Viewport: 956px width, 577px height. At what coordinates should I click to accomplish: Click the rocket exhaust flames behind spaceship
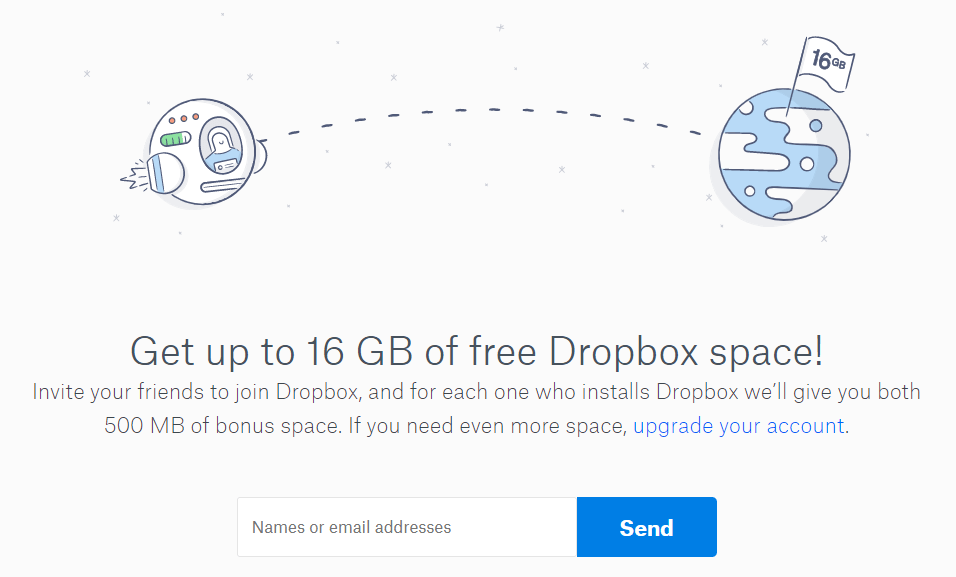(135, 177)
